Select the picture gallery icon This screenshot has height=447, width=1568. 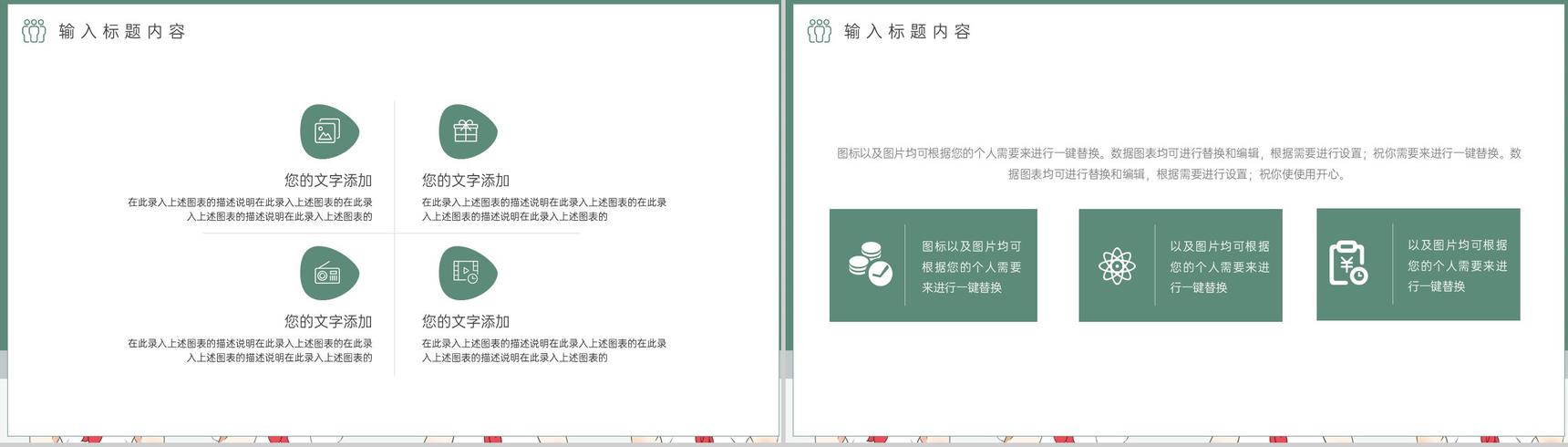tap(327, 132)
